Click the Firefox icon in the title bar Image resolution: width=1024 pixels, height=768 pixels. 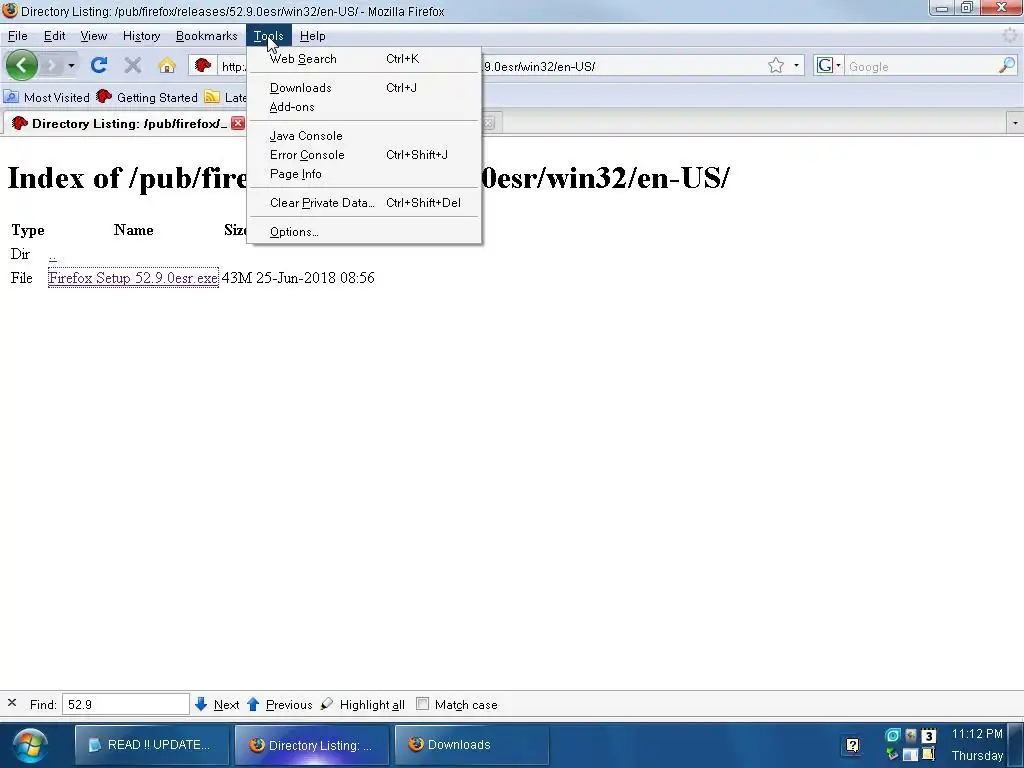10,11
